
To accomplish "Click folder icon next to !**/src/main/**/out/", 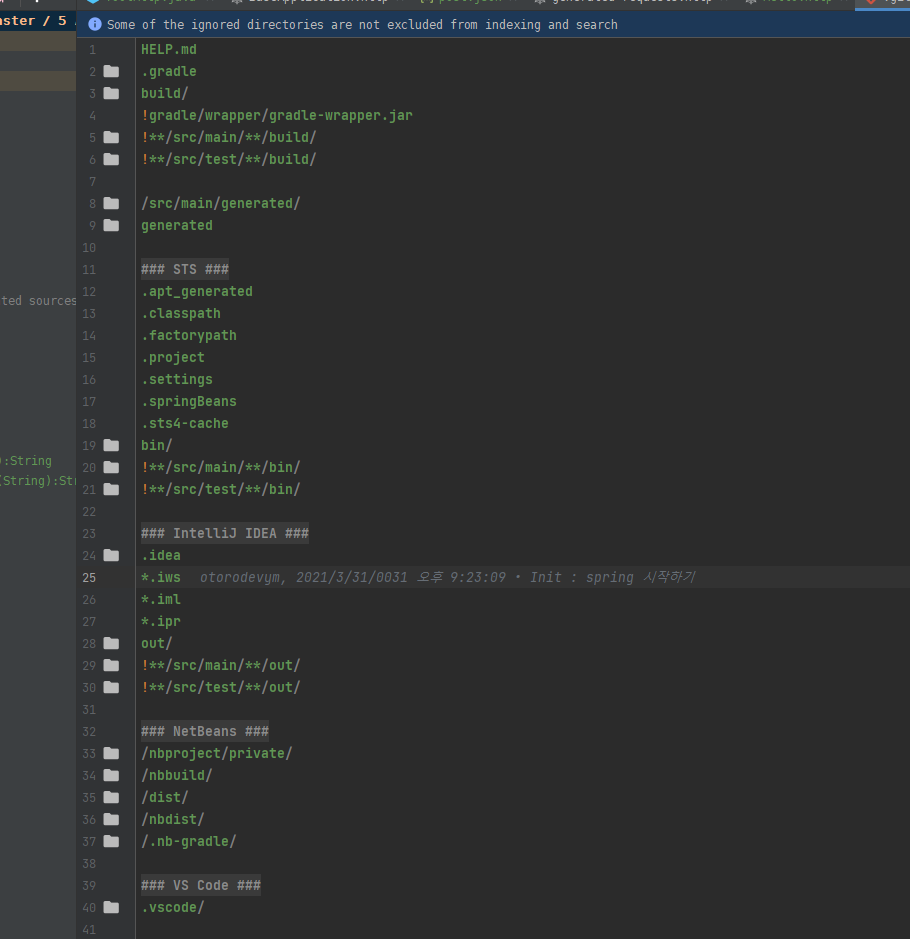I will point(111,665).
